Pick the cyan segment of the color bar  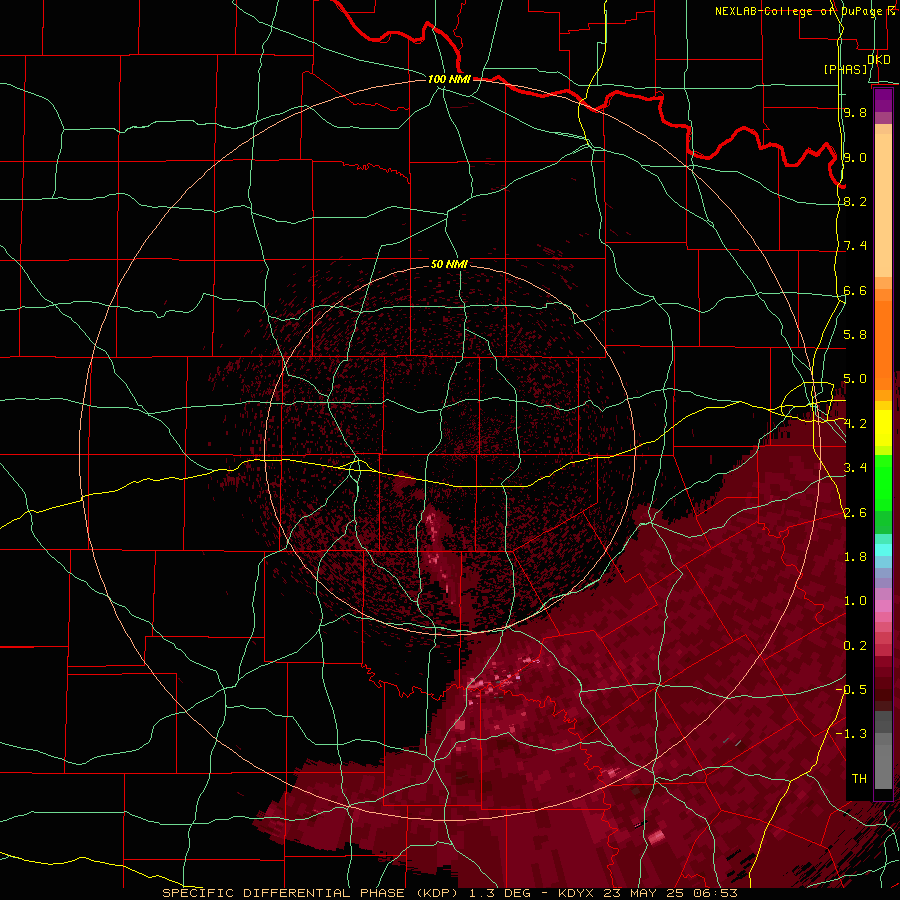click(x=883, y=550)
